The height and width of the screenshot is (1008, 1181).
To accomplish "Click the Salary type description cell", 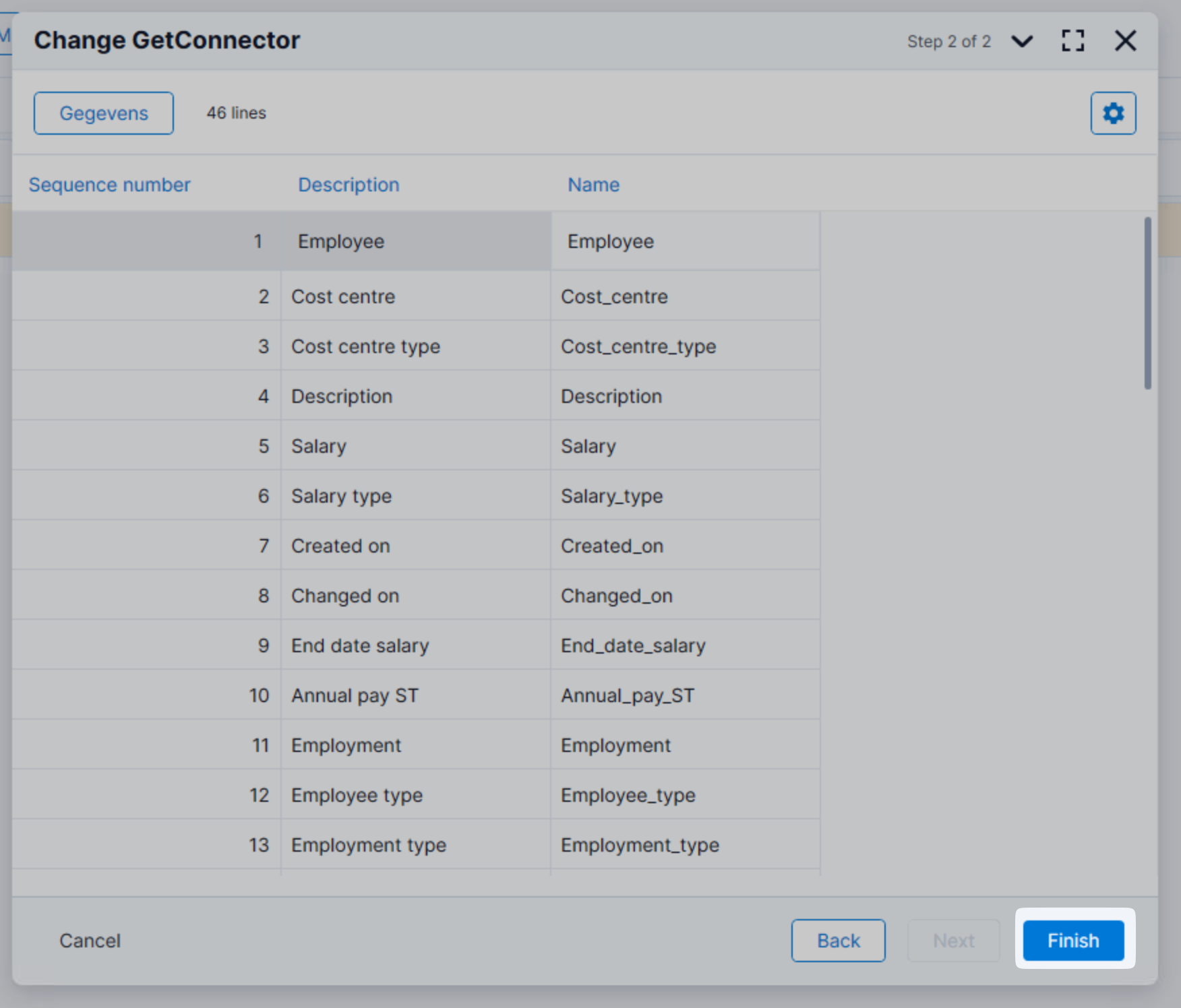I will [341, 496].
